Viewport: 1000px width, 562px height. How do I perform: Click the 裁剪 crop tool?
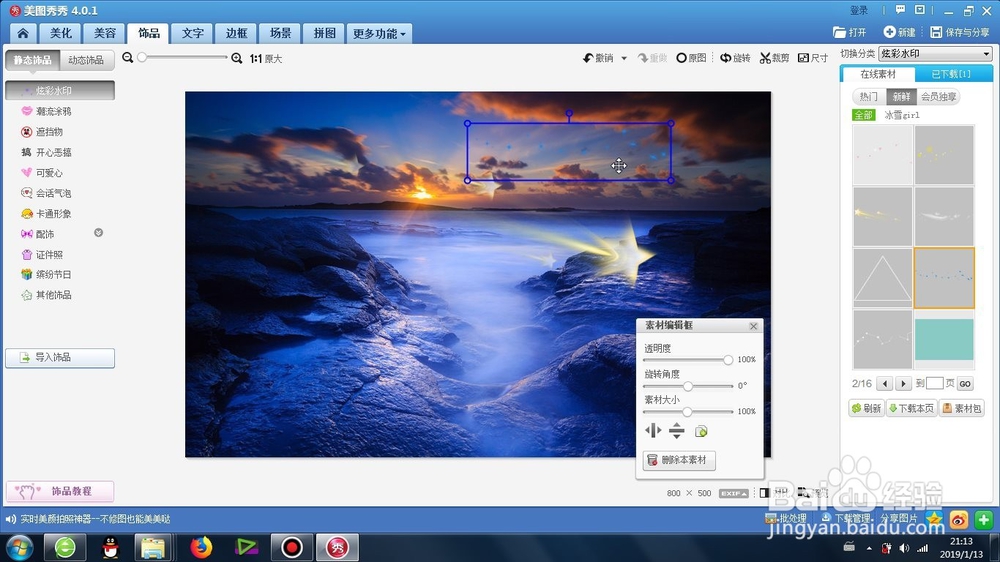tap(774, 58)
